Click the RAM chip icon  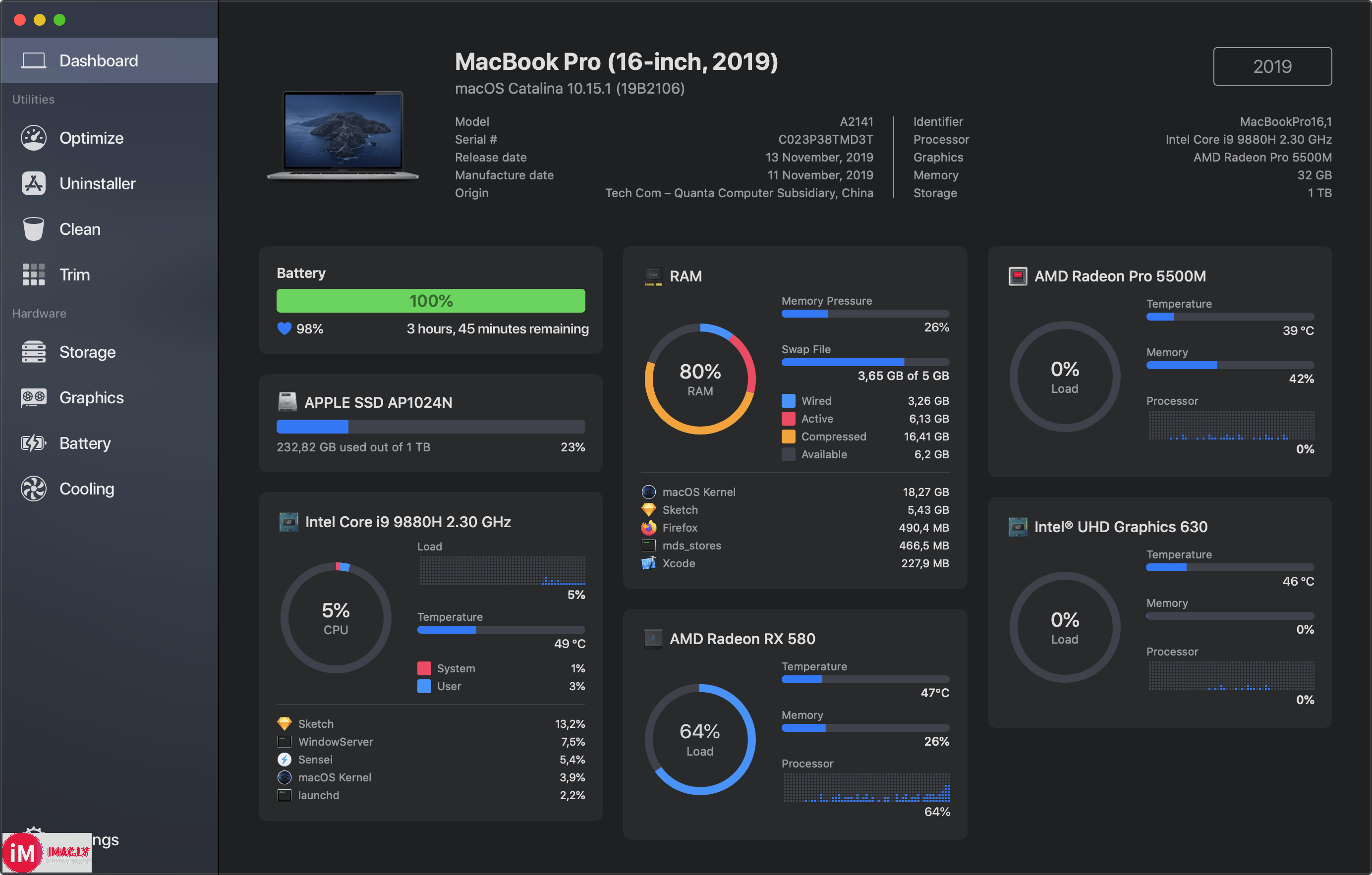click(653, 276)
